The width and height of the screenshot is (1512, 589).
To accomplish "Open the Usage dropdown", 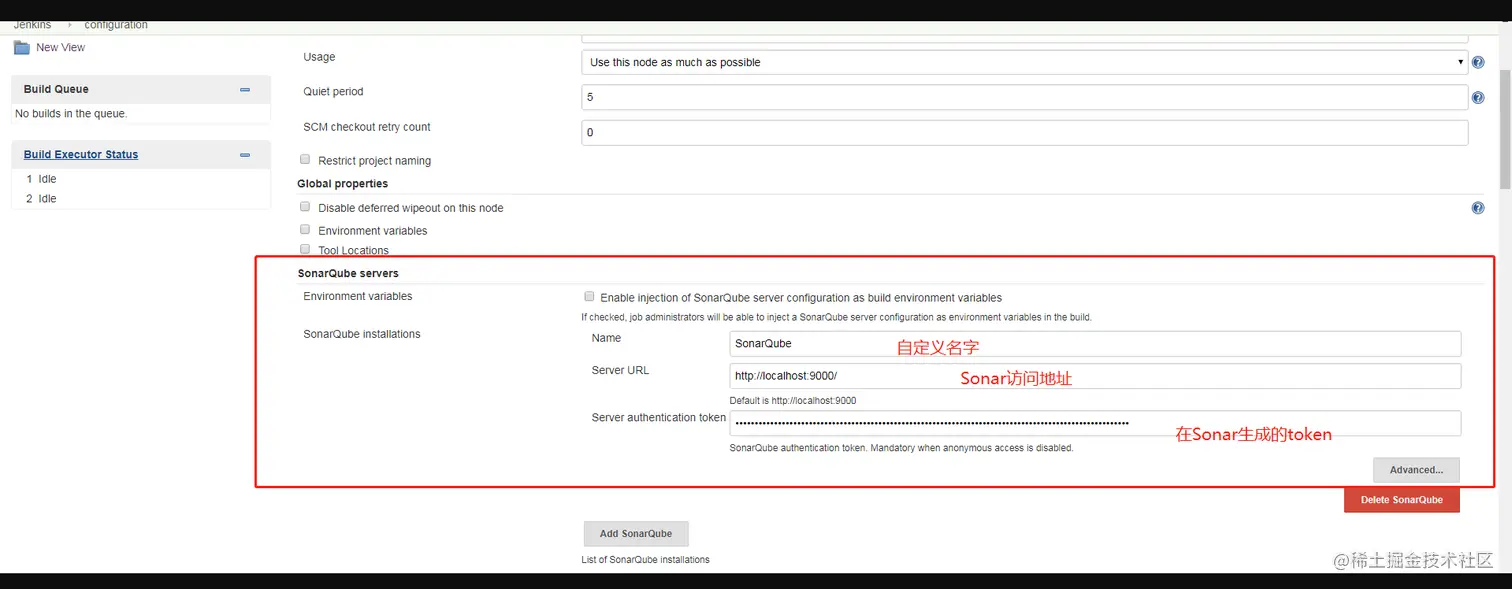I will (1024, 62).
